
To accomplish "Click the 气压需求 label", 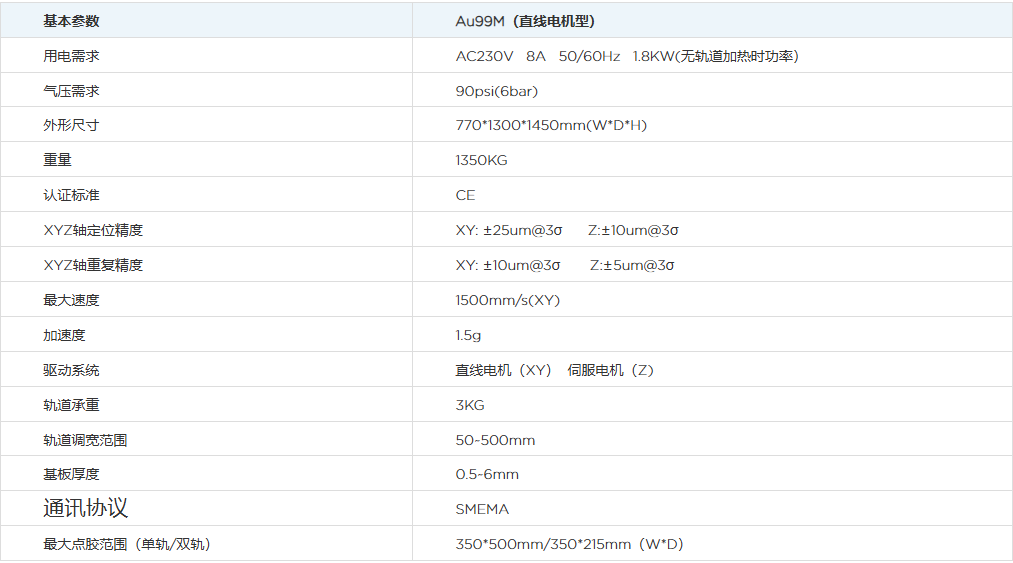I will (71, 91).
